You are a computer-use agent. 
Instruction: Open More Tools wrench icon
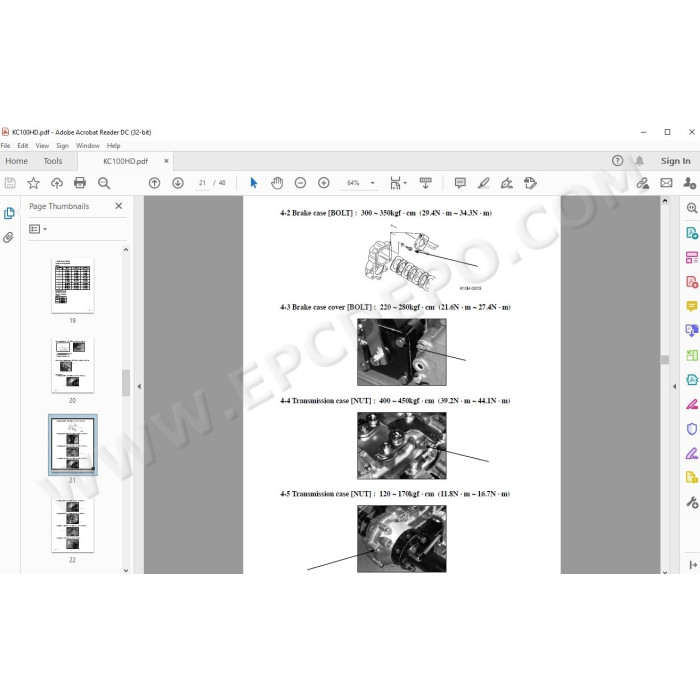tap(692, 503)
